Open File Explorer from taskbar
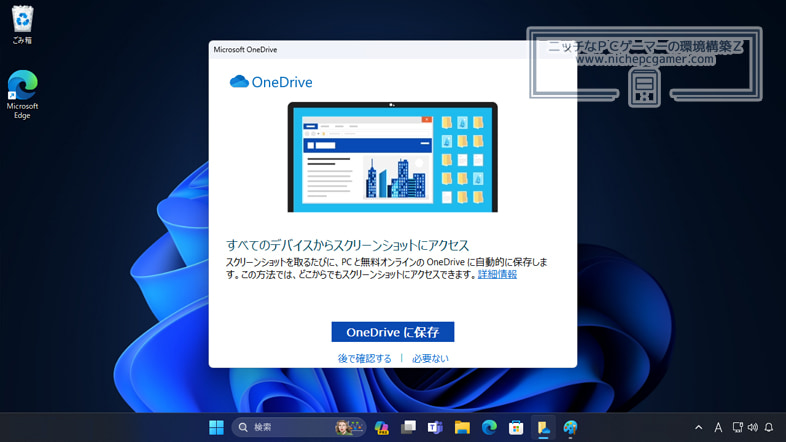The image size is (786, 442). tap(462, 427)
